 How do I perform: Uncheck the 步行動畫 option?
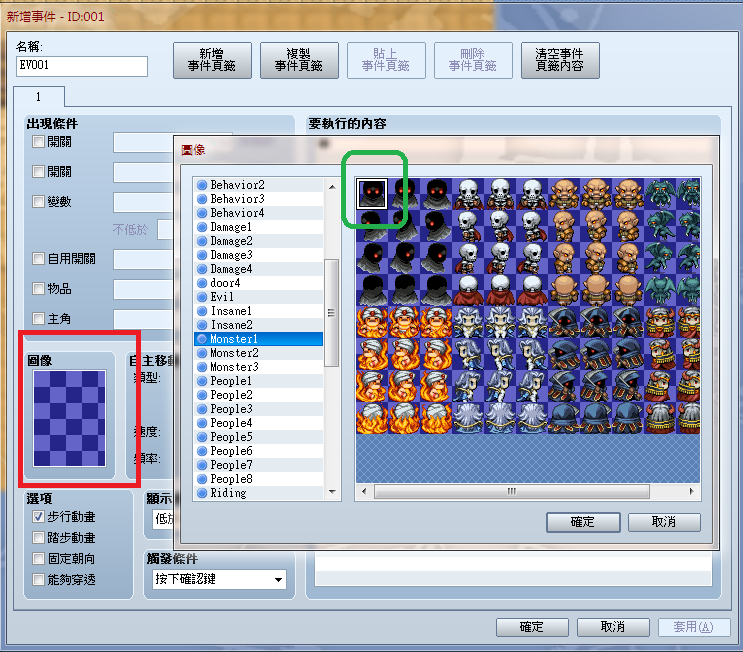(x=38, y=516)
